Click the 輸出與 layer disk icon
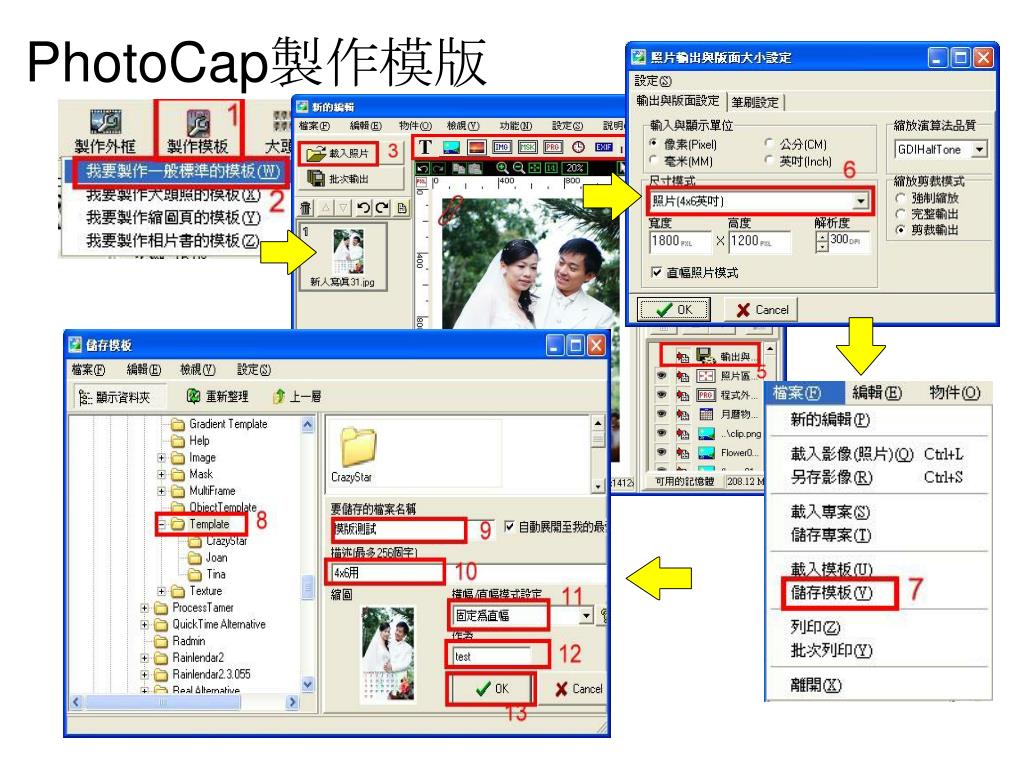The image size is (1023, 767). [705, 356]
